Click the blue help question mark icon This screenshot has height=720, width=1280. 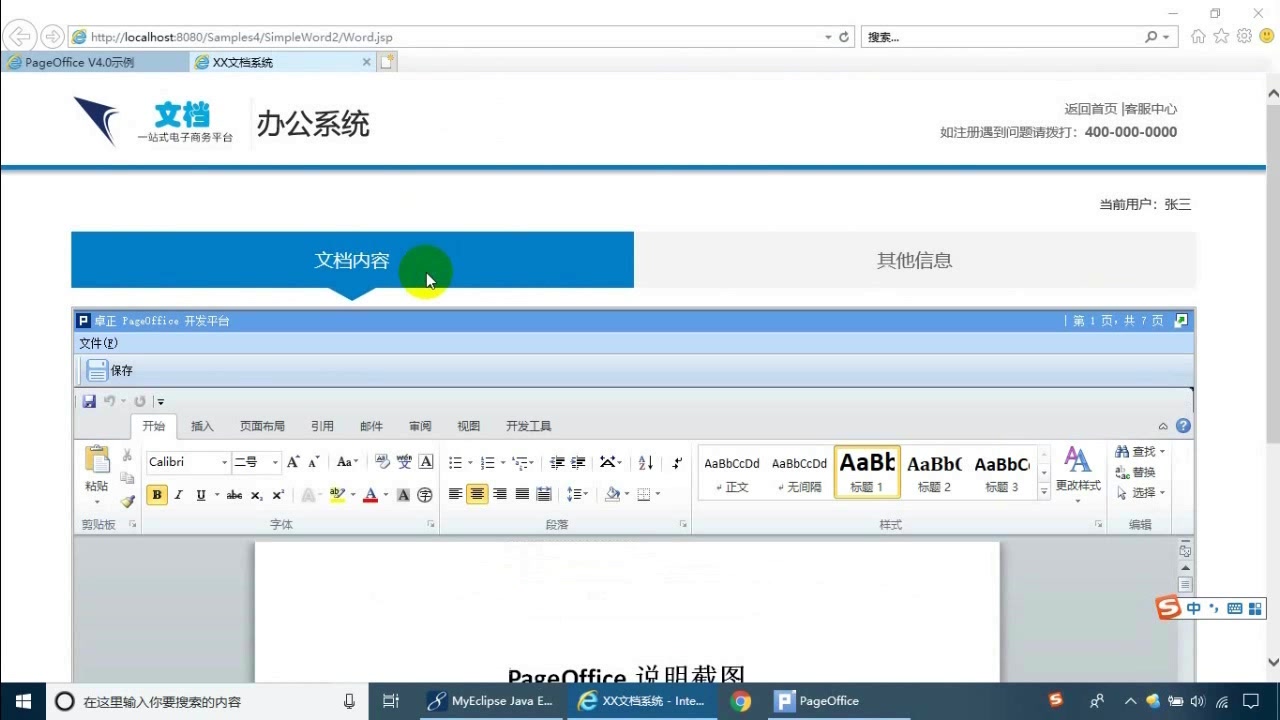pyautogui.click(x=1183, y=426)
